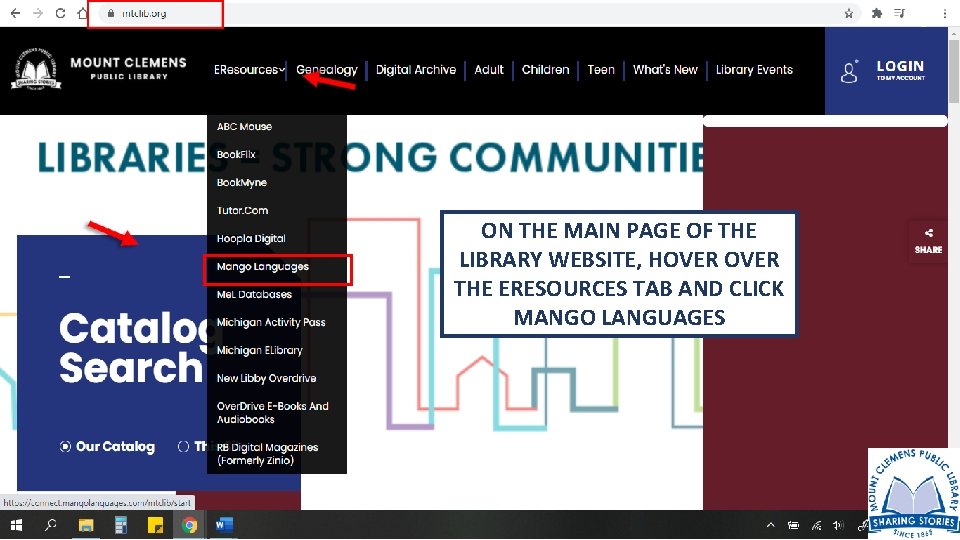Screen dimensions: 960x540
Task: Open the browser home page icon
Action: 83,13
